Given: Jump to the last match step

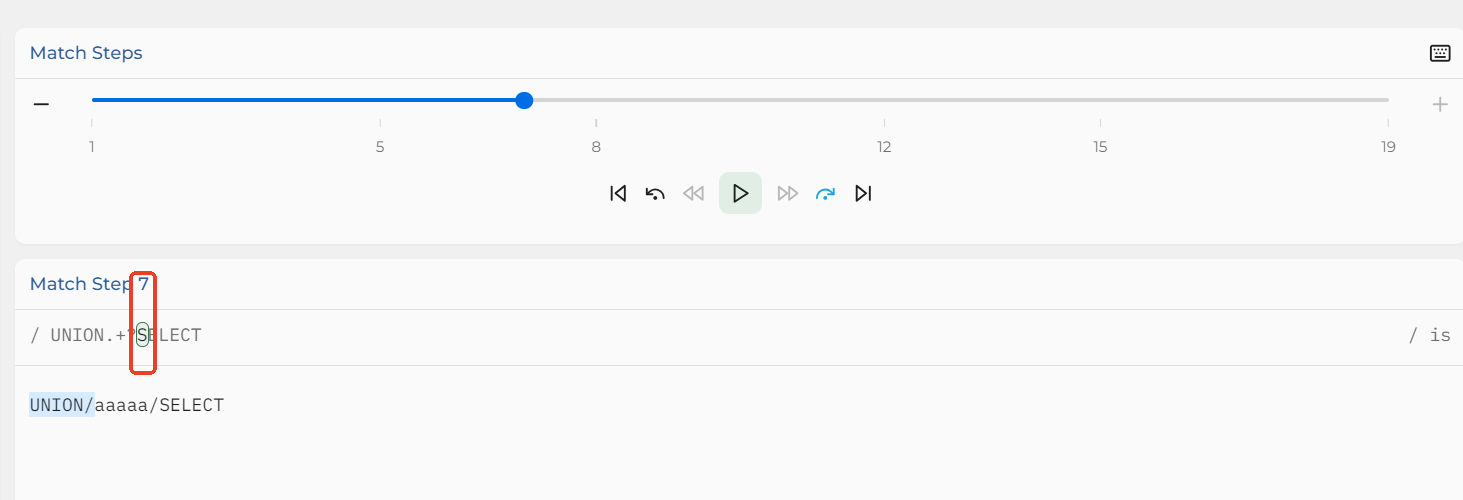Looking at the screenshot, I should click(863, 193).
